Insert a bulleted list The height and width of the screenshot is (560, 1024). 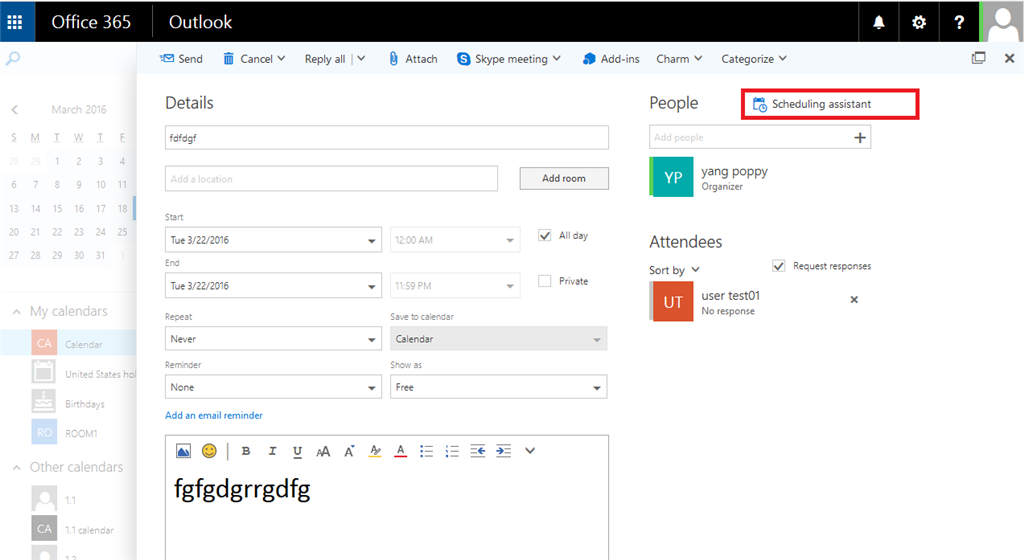point(426,451)
